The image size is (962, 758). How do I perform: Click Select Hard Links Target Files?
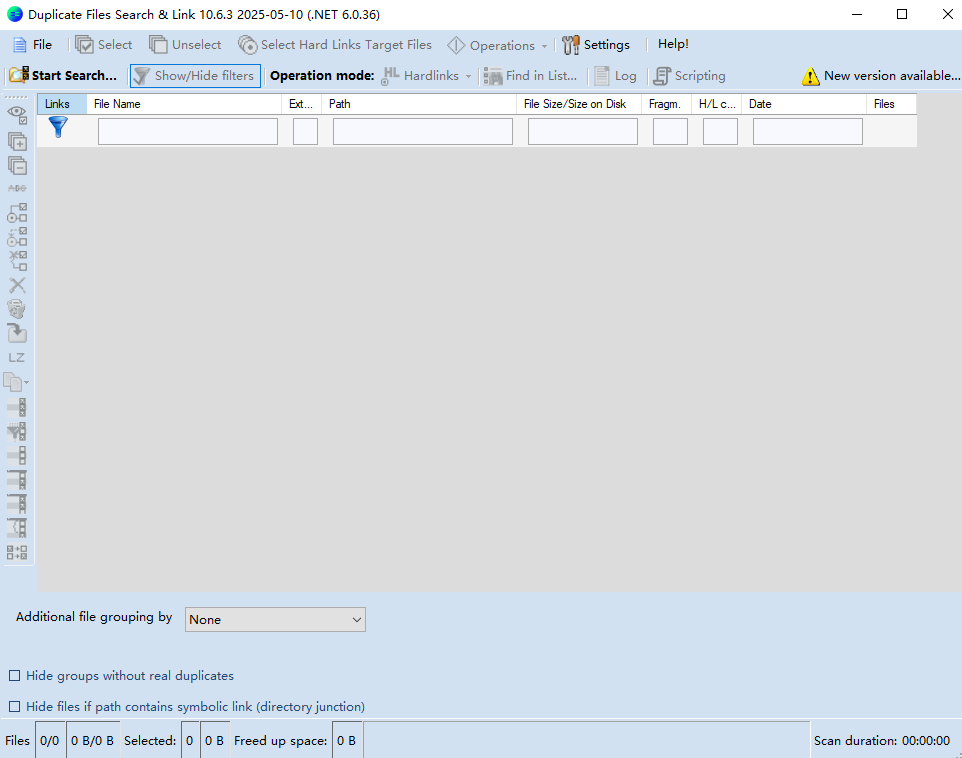coord(335,45)
